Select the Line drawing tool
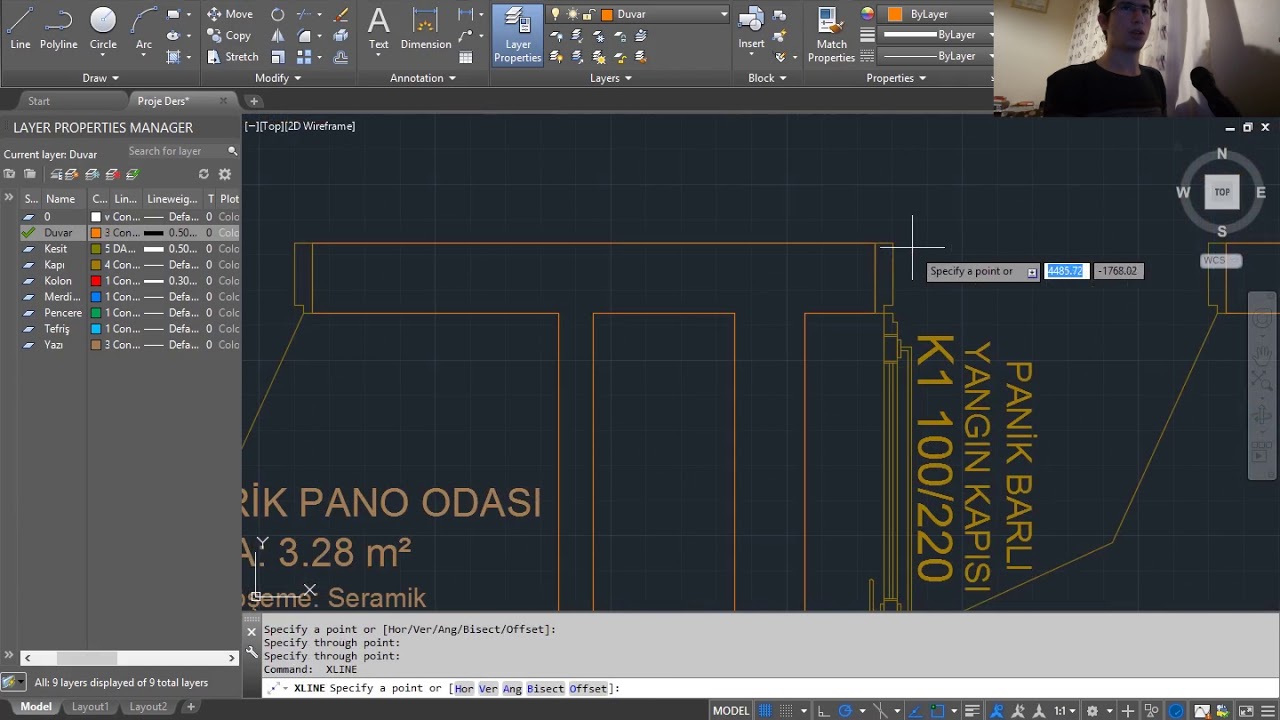This screenshot has height=720, width=1280. (20, 28)
